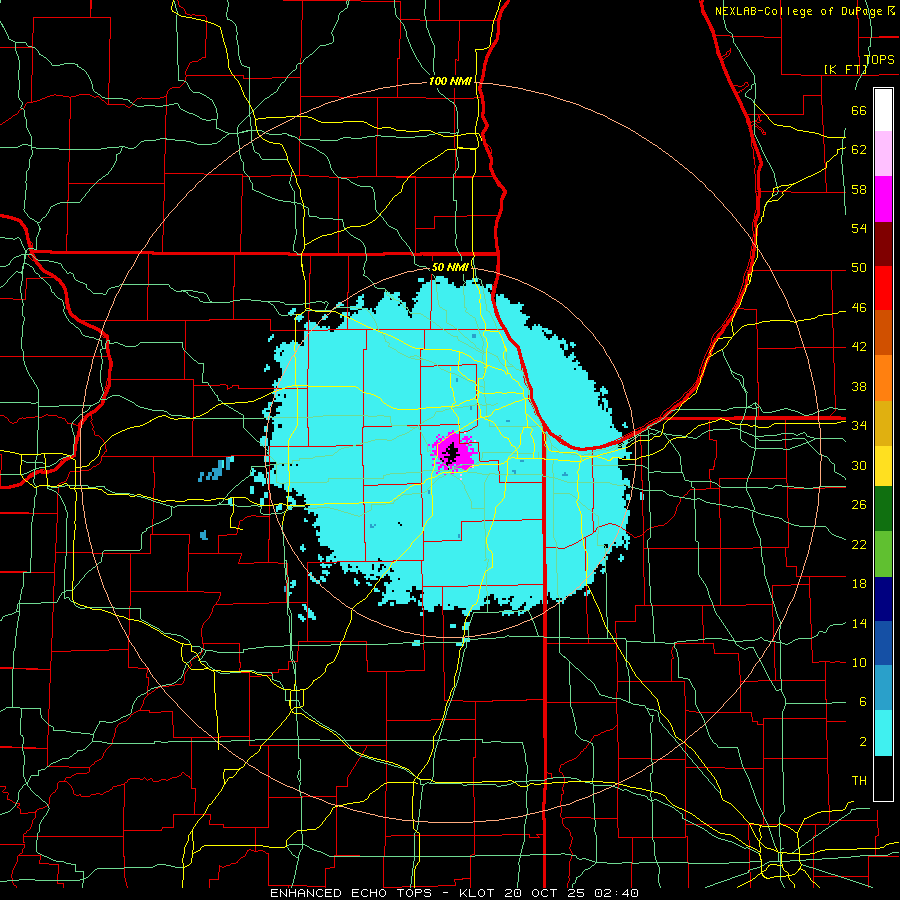Click the KLOT station identifier

click(x=478, y=893)
